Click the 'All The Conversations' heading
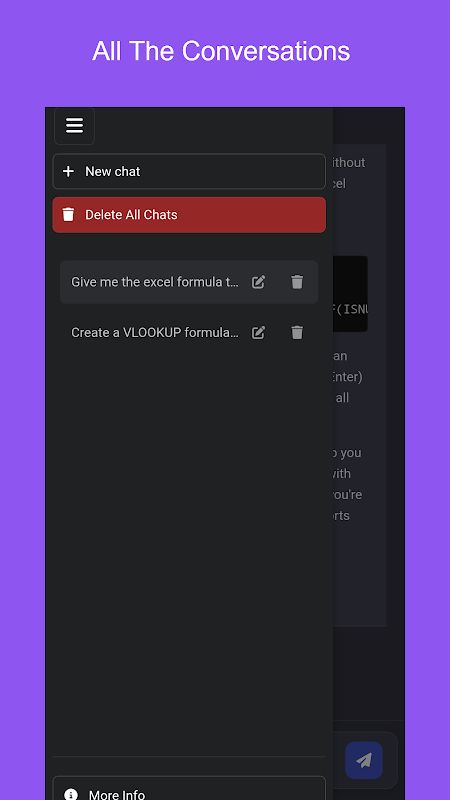 point(221,51)
